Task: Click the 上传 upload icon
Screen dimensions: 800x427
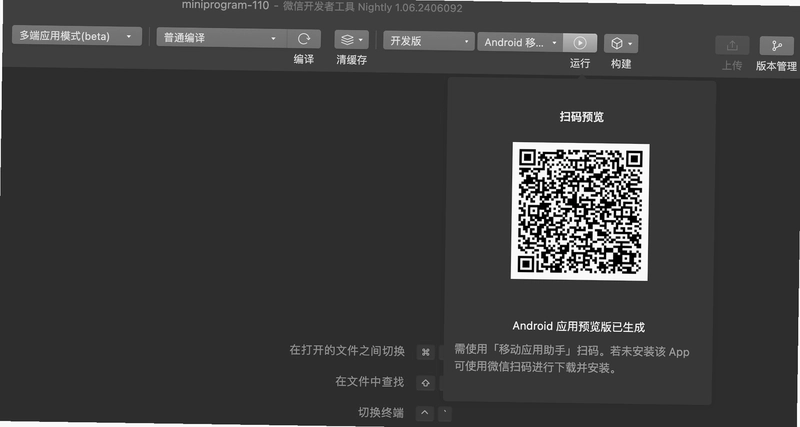Action: (x=732, y=45)
